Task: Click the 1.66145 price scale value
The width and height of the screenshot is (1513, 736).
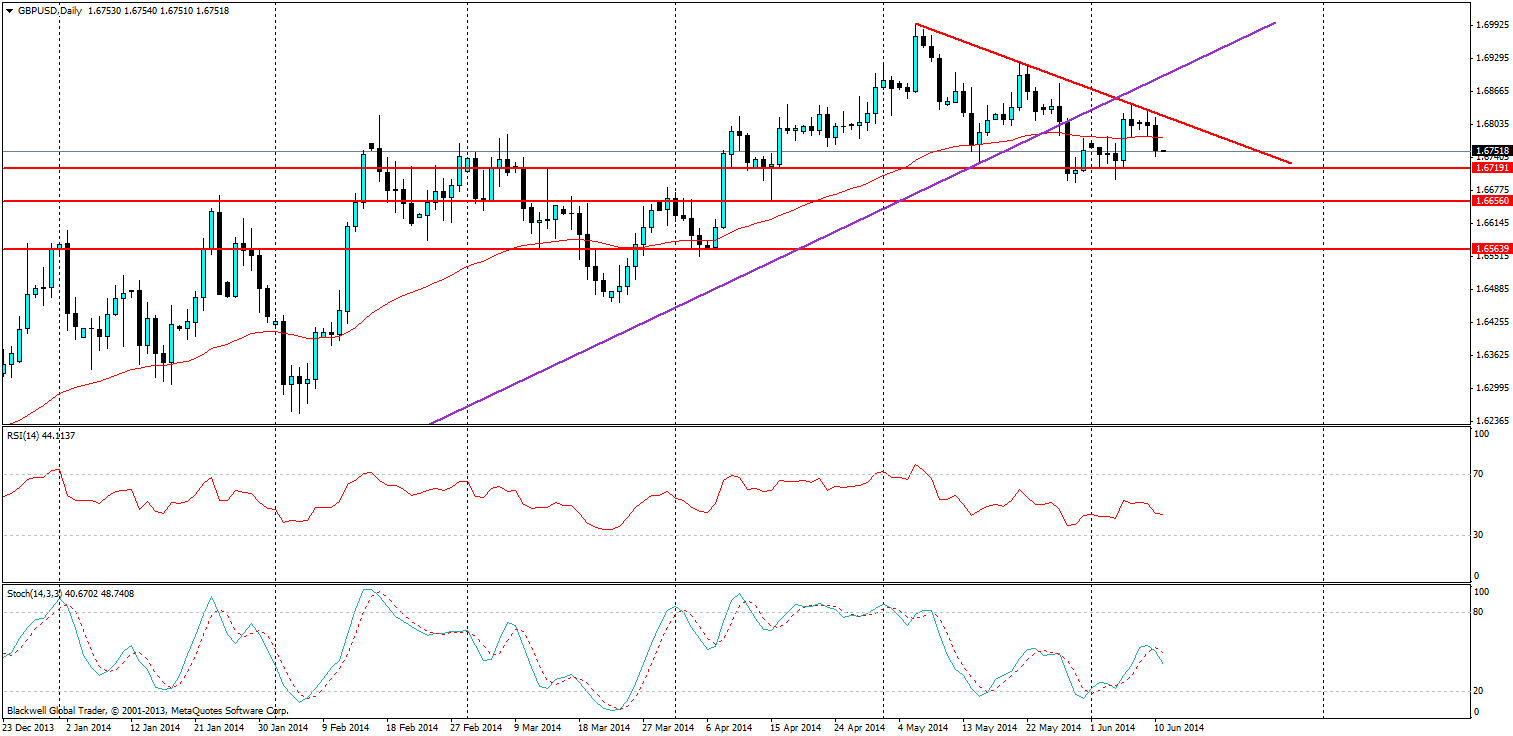Action: [1491, 223]
